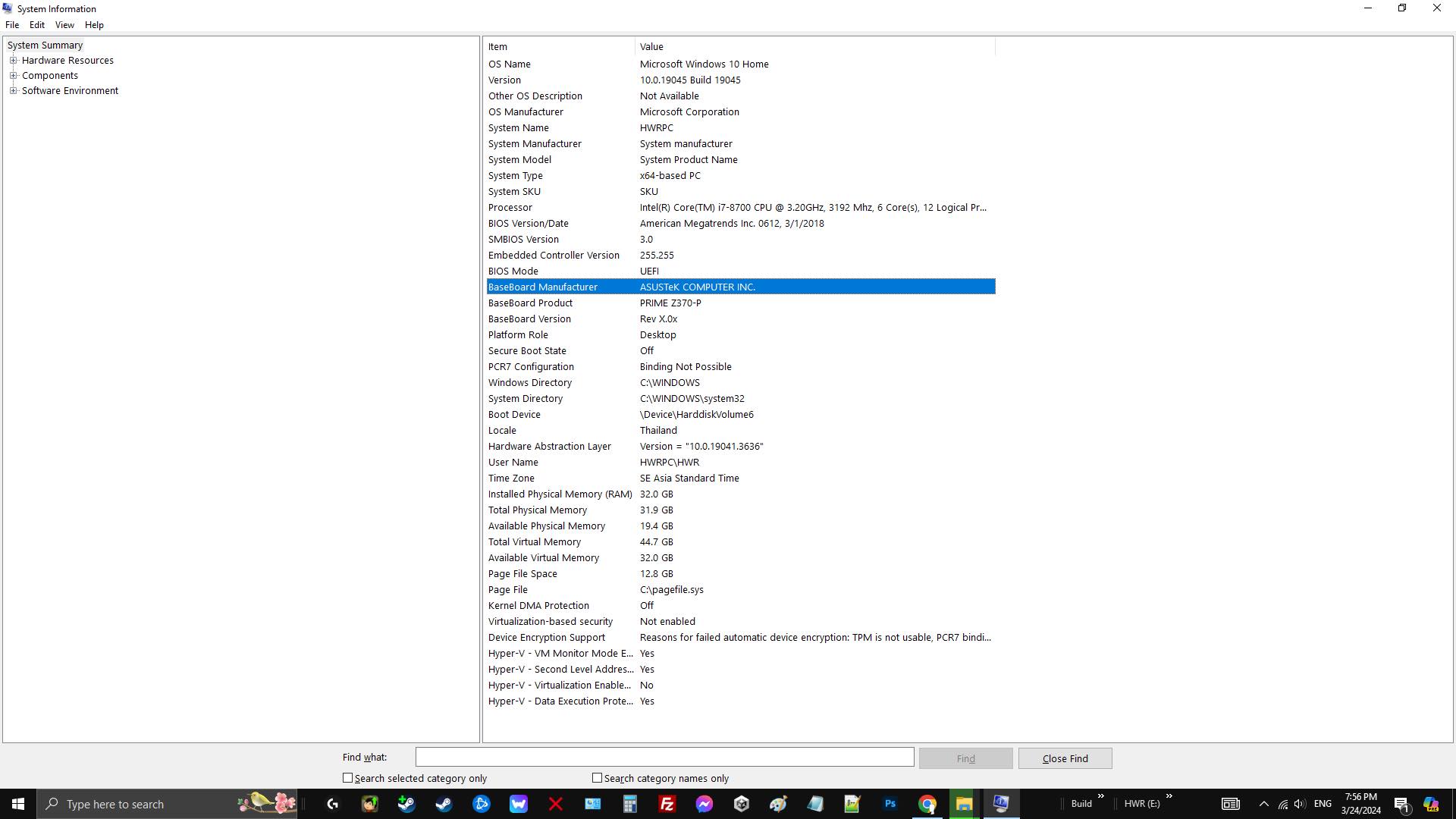This screenshot has width=1456, height=819.
Task: Tick Search category names only checkbox
Action: coord(598,778)
